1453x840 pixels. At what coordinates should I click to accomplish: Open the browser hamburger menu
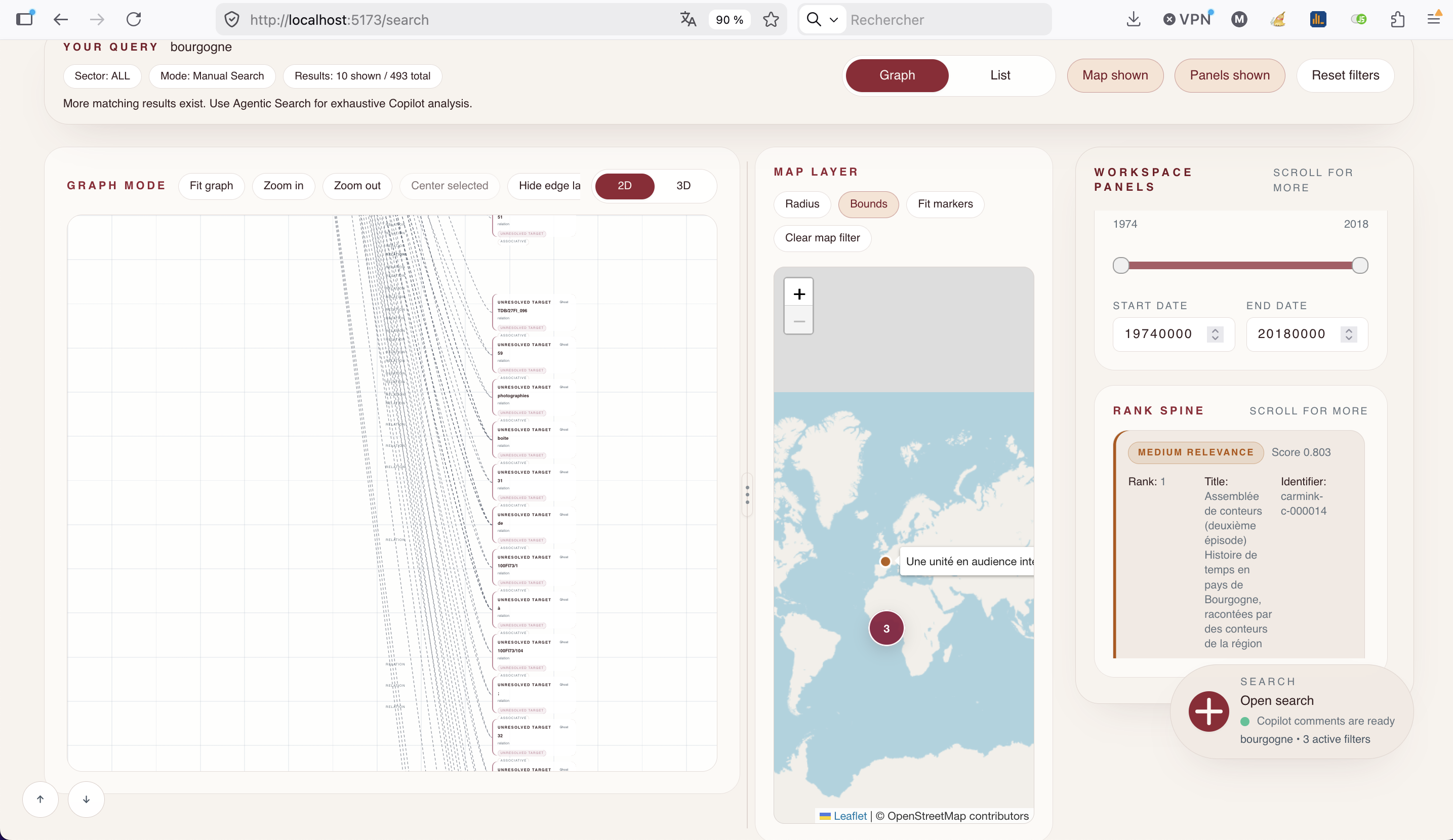(1433, 20)
